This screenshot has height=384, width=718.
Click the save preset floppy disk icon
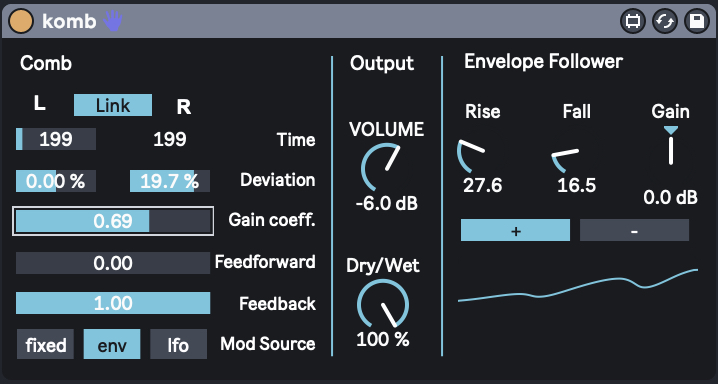696,22
